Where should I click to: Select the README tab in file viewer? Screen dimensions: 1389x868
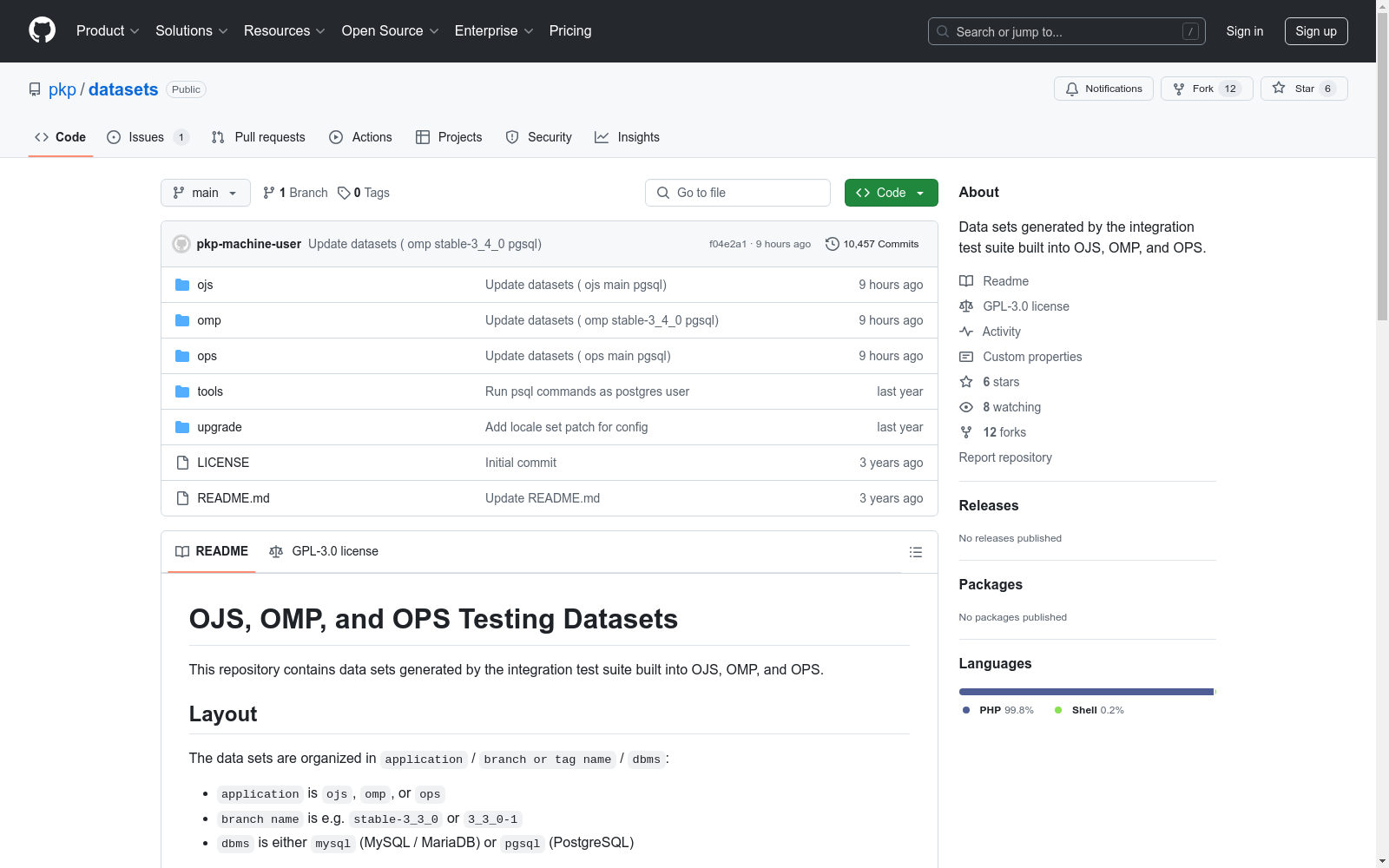(212, 552)
